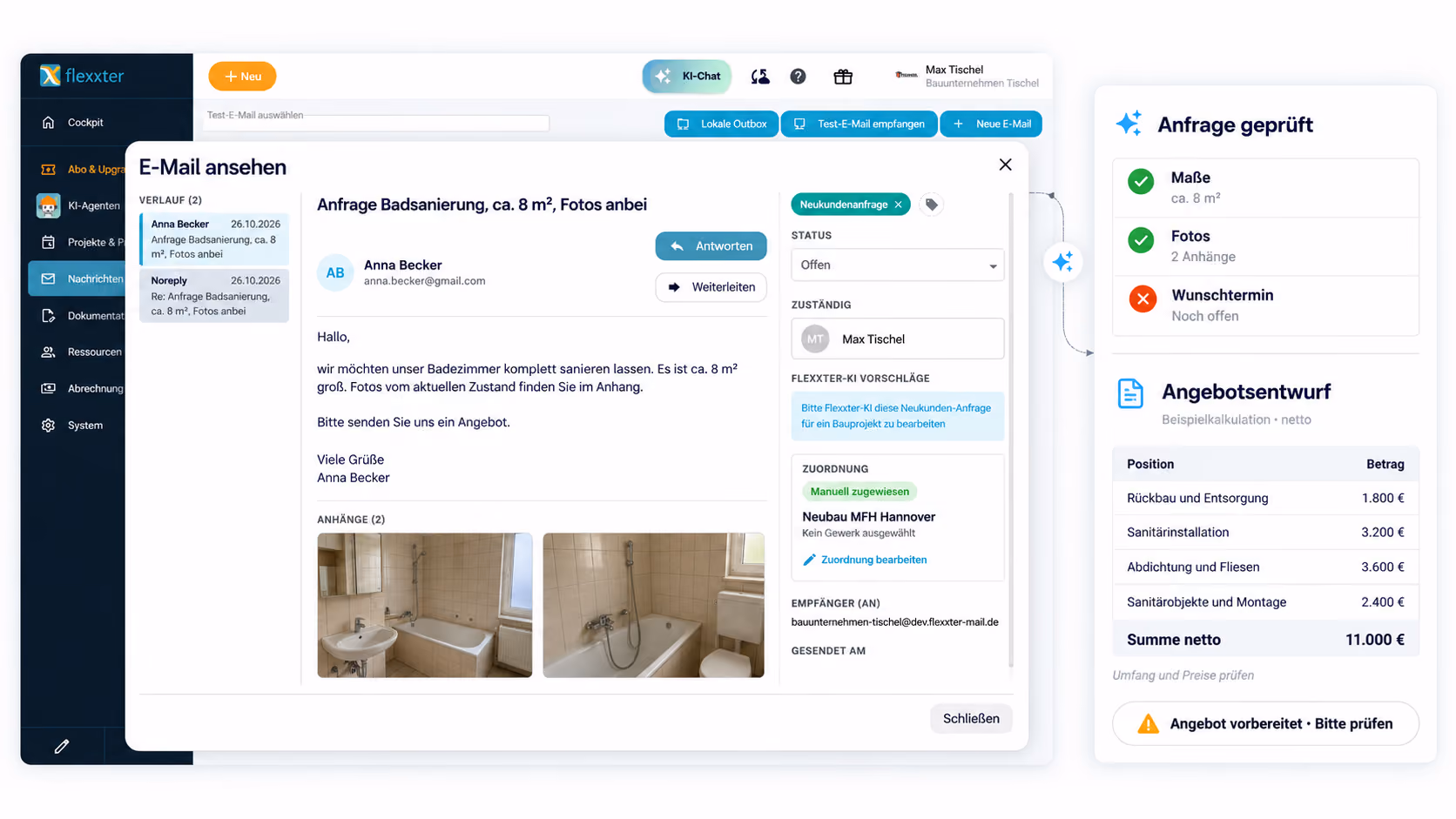Open the gift box icon
Viewport: 1456px width, 819px height.
(x=843, y=77)
